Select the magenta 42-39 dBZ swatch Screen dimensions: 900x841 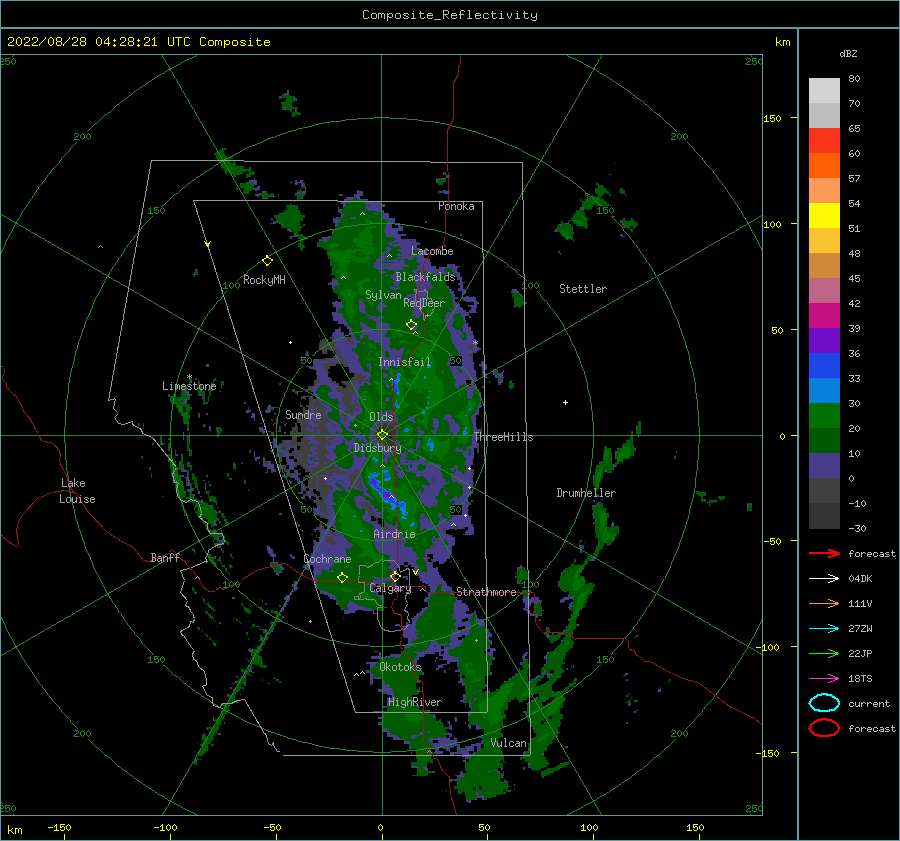pyautogui.click(x=824, y=315)
